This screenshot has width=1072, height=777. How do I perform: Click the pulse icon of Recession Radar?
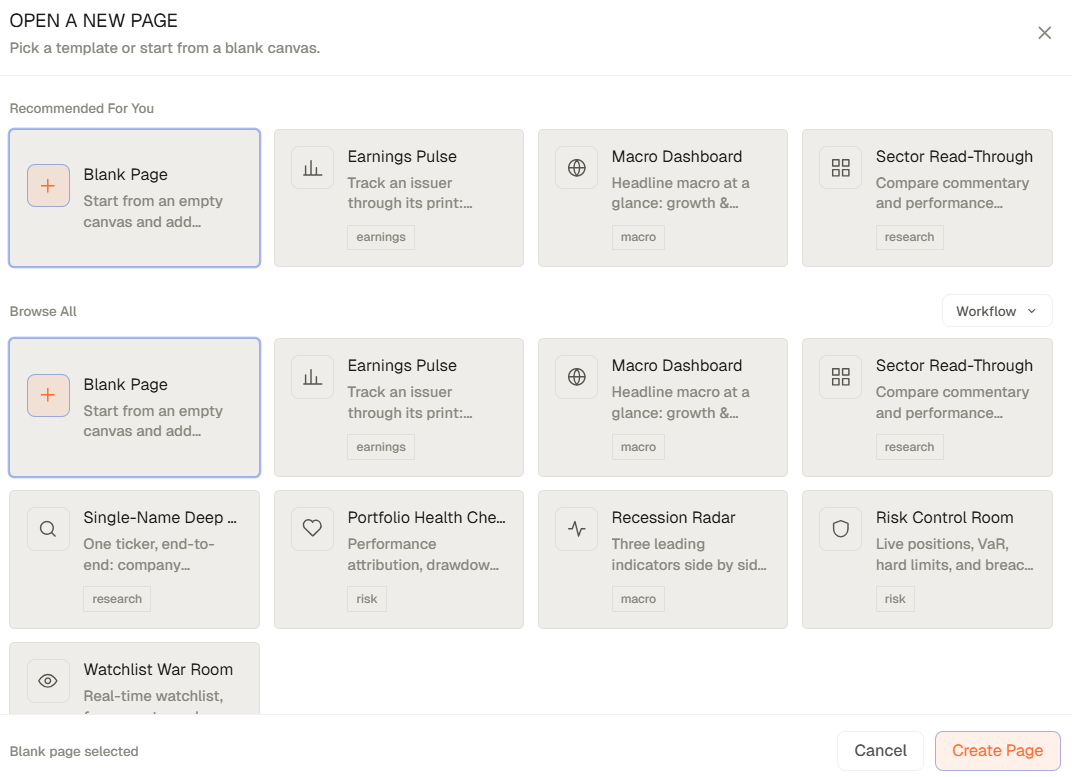coord(576,528)
